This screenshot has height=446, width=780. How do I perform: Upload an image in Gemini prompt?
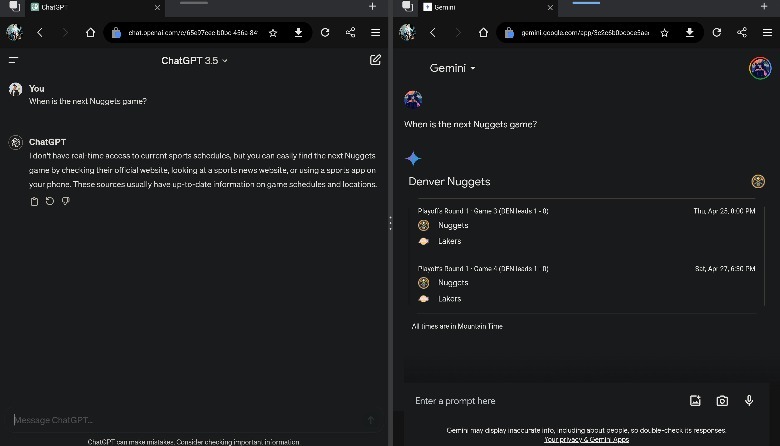pos(695,401)
